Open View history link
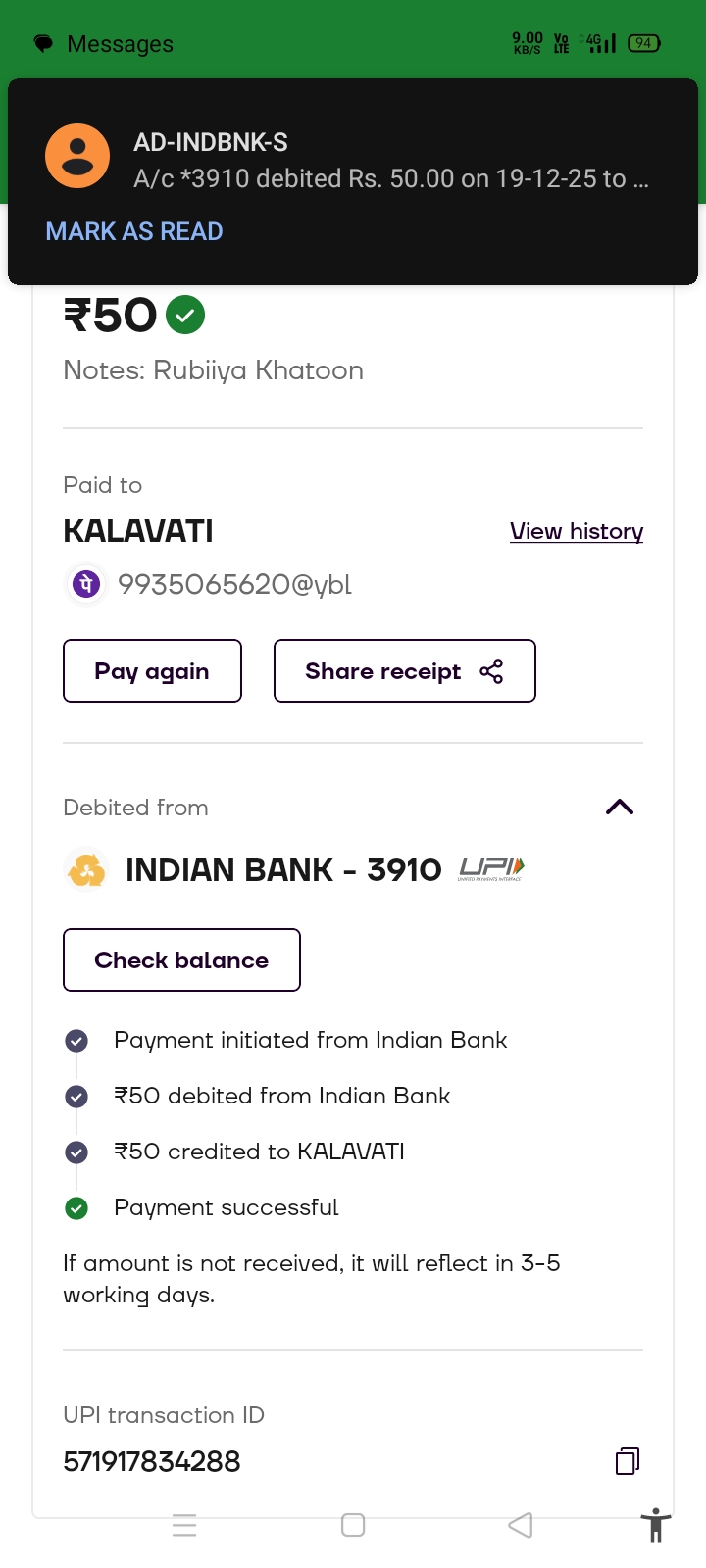This screenshot has height=1568, width=706. 577,531
